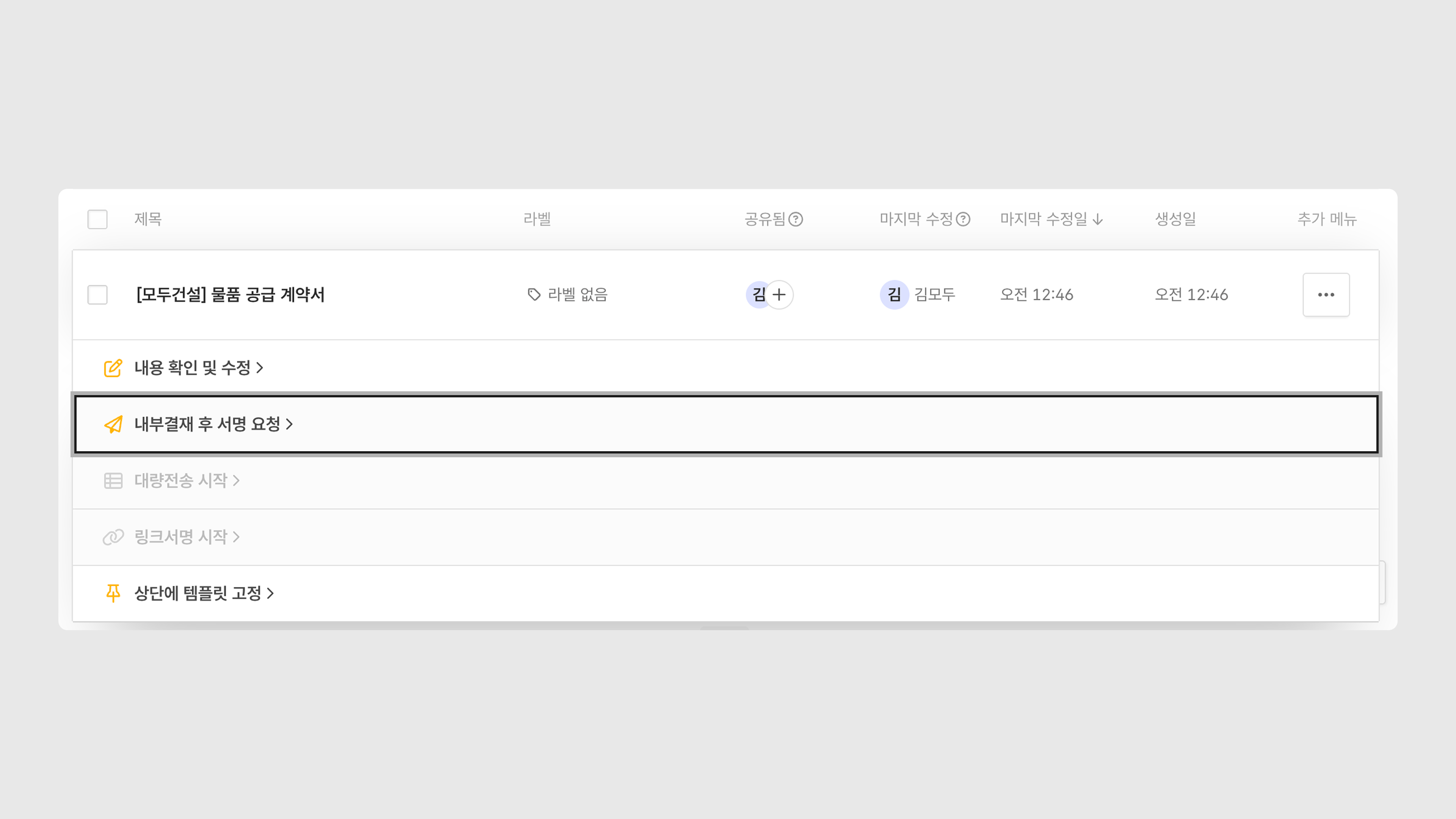Screen dimensions: 1456x819
Task: Toggle the select-all header checkbox
Action: pyautogui.click(x=97, y=219)
